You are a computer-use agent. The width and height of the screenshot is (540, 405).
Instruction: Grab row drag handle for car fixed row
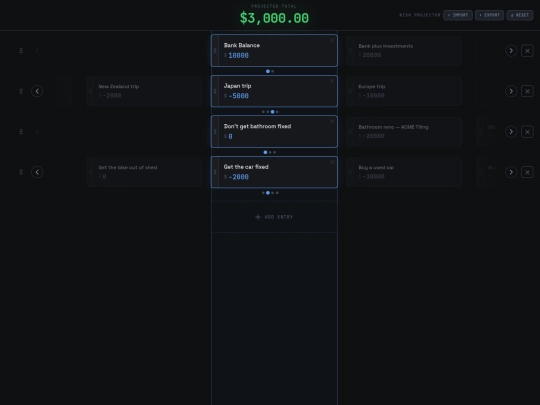[21, 172]
